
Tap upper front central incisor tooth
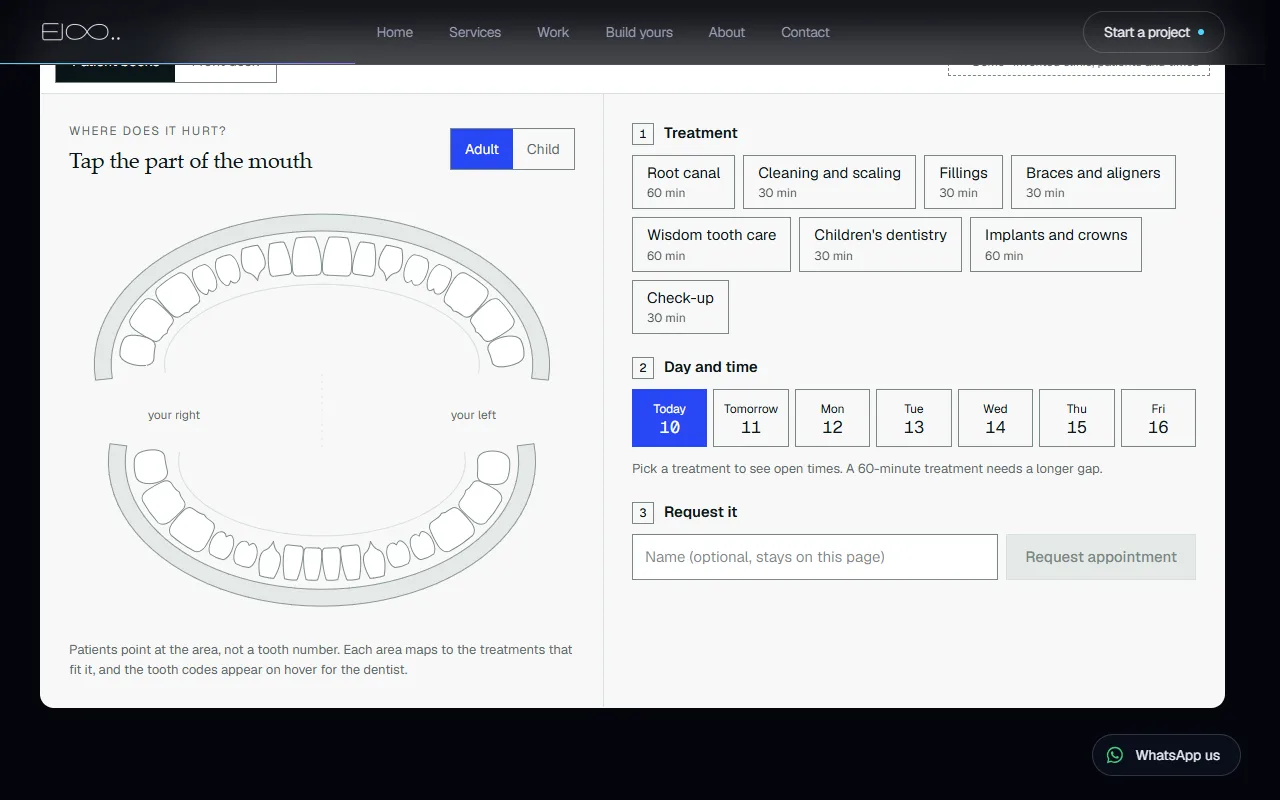[x=307, y=256]
